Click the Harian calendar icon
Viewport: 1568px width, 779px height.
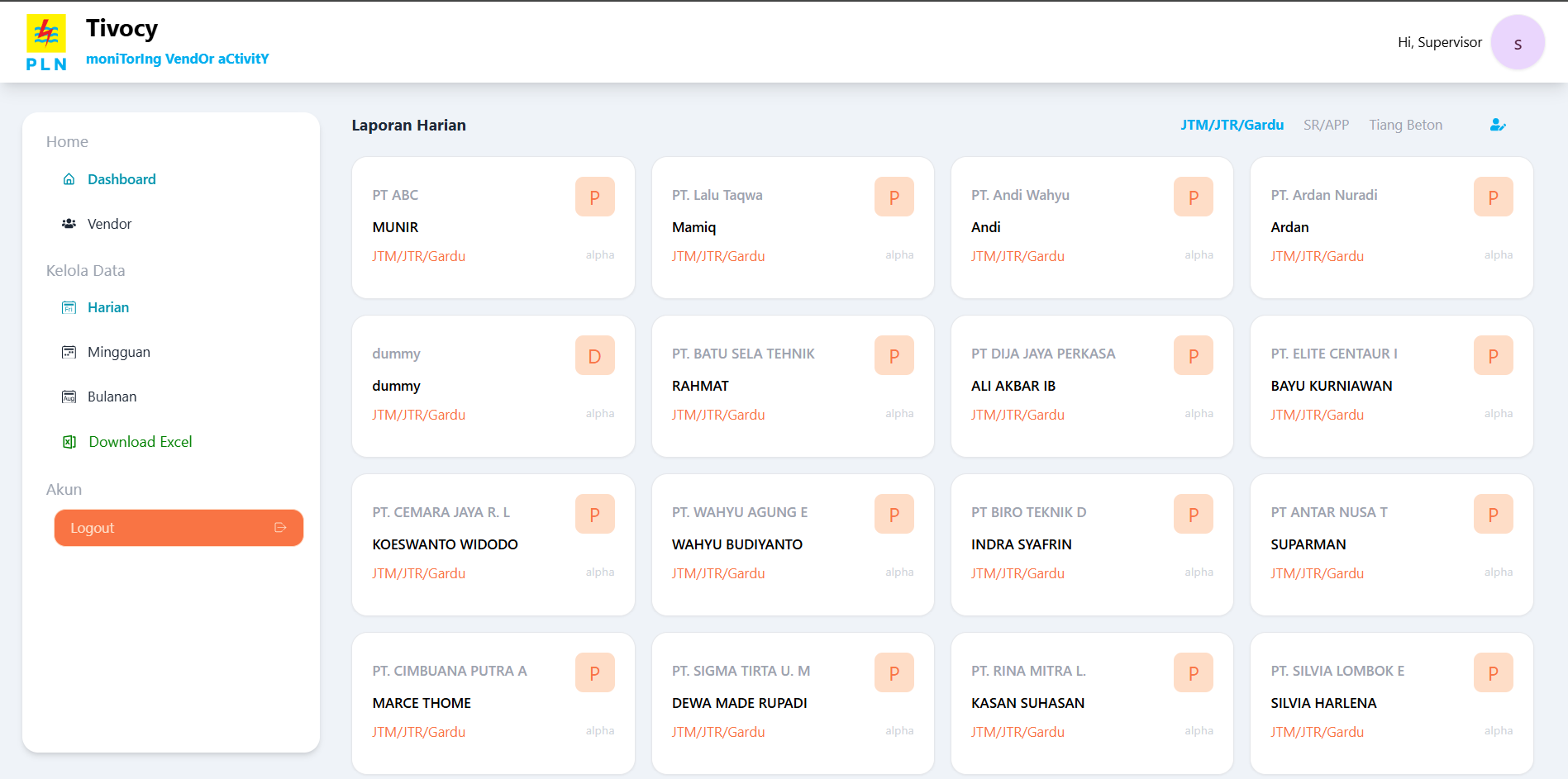[x=69, y=307]
